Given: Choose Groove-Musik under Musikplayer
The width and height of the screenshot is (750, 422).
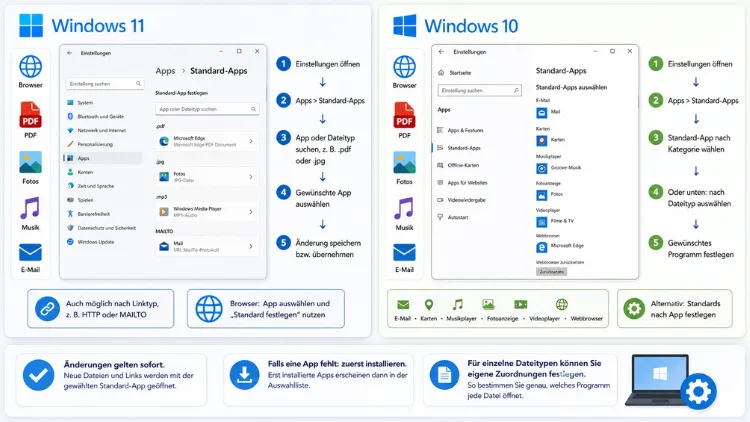Looking at the screenshot, I should [559, 168].
